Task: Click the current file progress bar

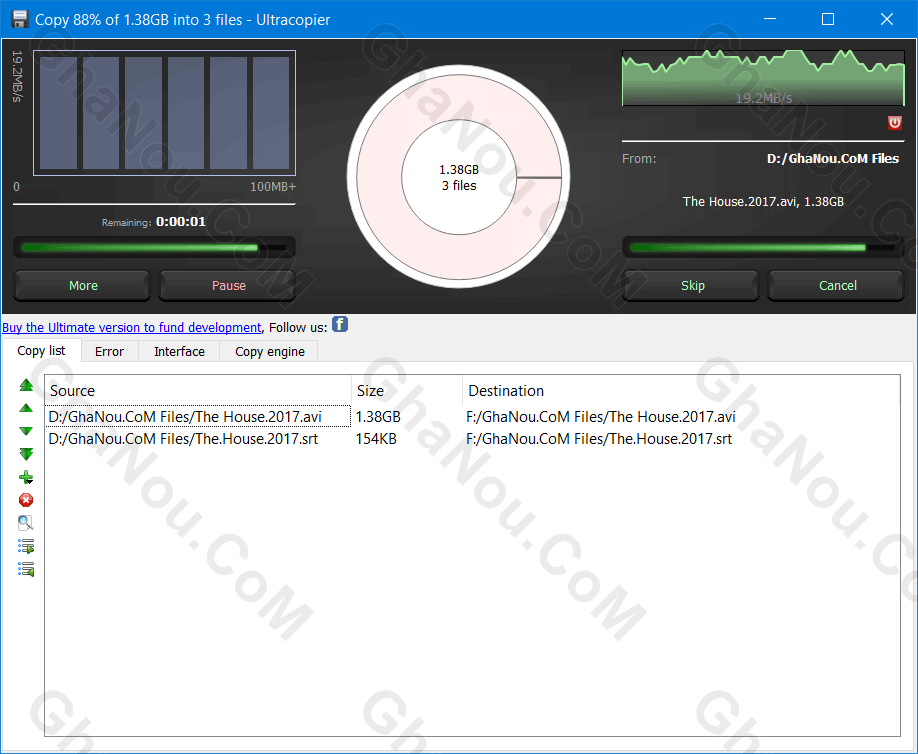Action: tap(763, 248)
